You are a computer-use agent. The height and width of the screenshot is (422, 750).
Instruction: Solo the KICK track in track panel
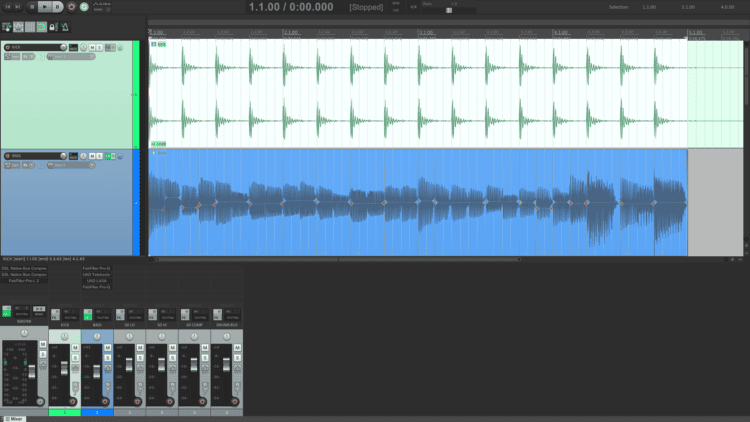pos(99,47)
